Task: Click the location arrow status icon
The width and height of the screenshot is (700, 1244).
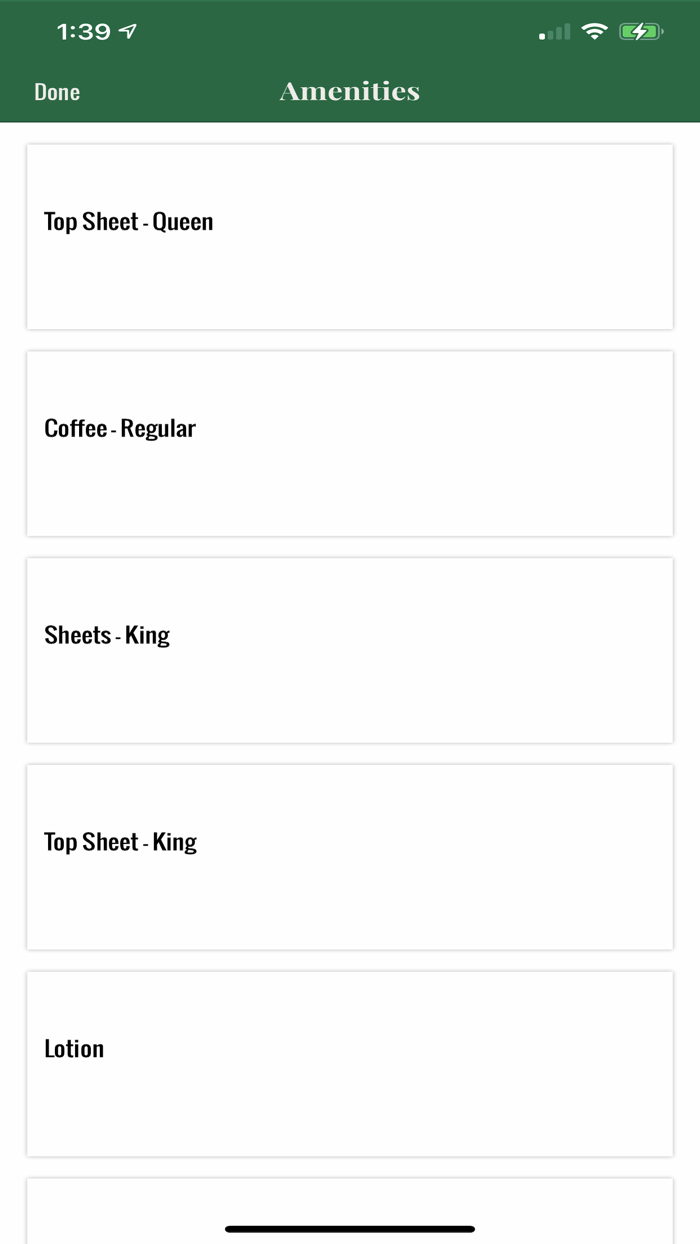Action: pyautogui.click(x=128, y=32)
